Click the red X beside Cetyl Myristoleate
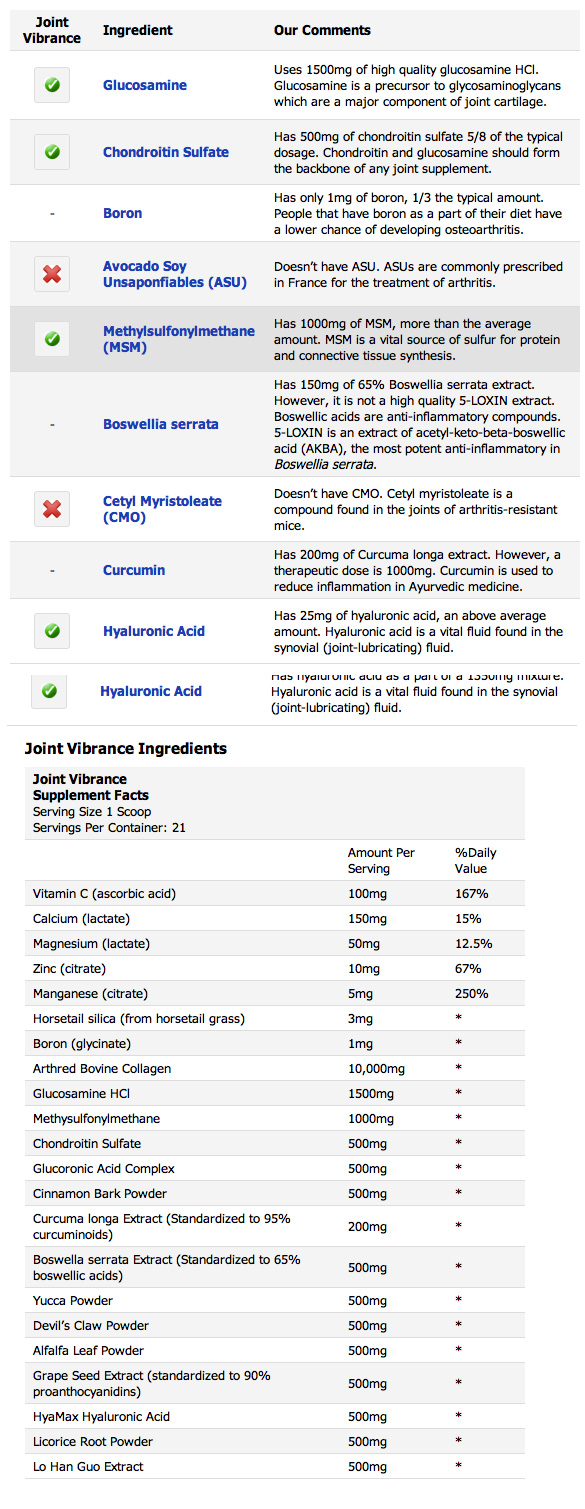 [52, 509]
